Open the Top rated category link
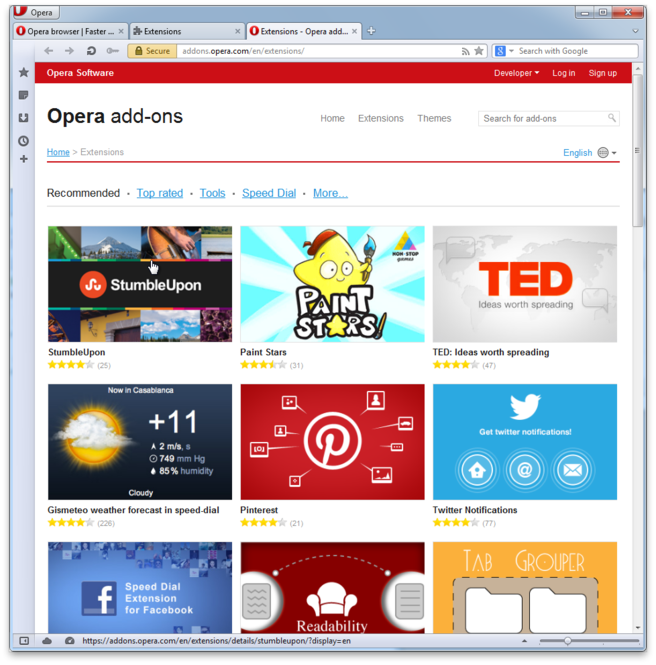 click(x=160, y=193)
